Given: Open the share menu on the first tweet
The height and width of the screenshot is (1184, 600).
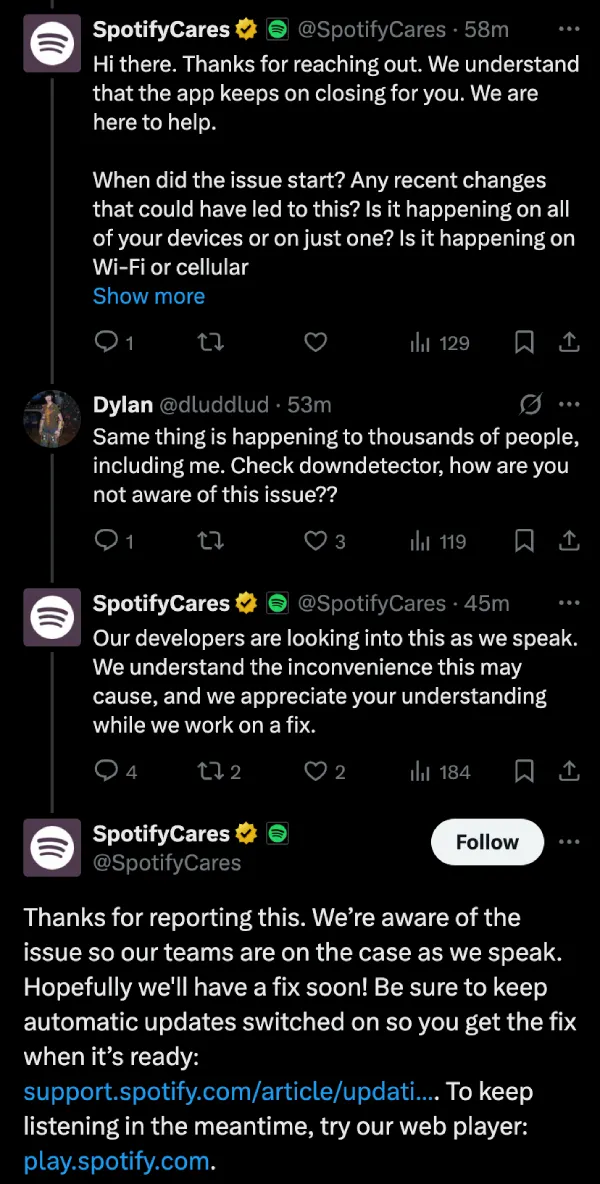Looking at the screenshot, I should click(x=569, y=342).
